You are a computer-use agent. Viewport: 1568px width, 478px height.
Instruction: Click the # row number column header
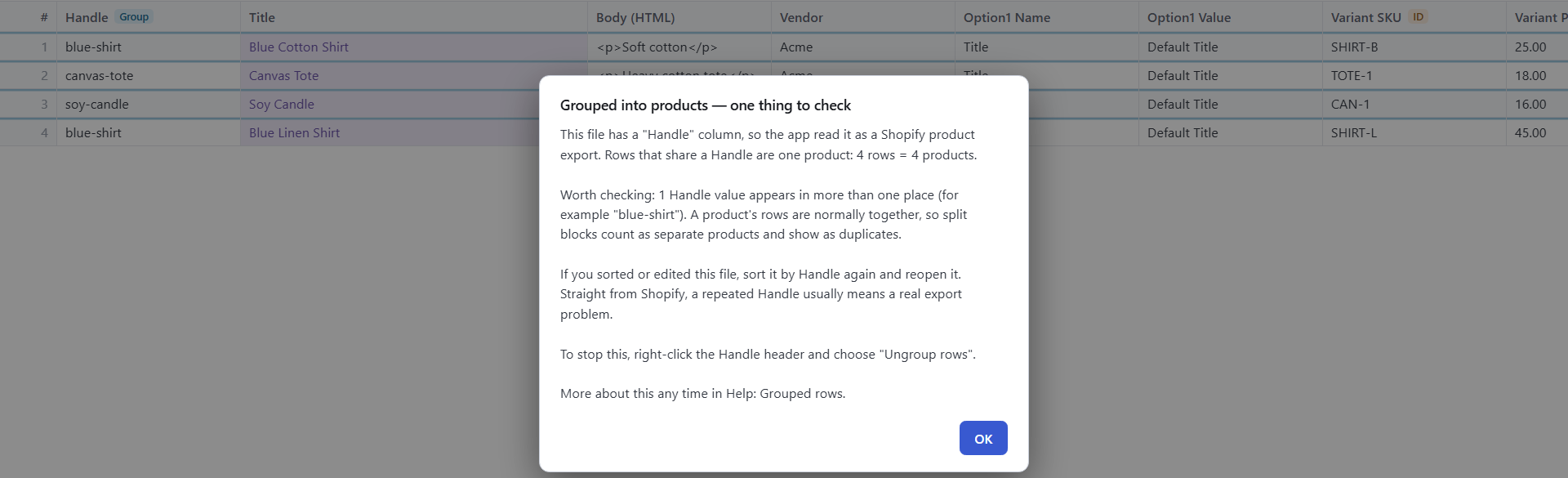29,17
